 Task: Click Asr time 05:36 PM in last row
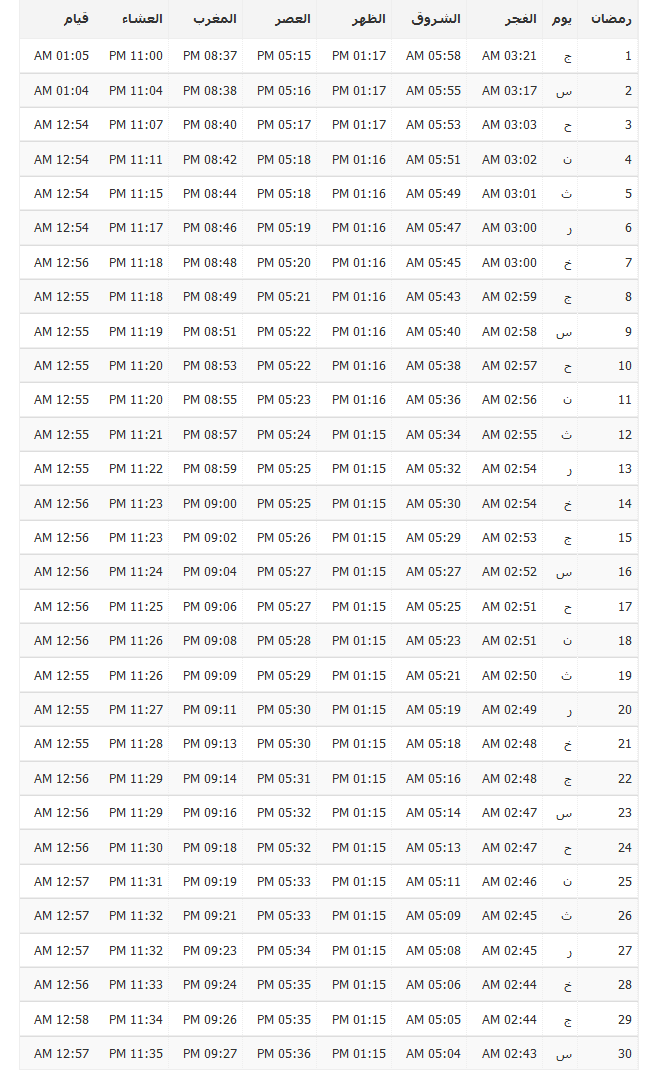pyautogui.click(x=284, y=1054)
